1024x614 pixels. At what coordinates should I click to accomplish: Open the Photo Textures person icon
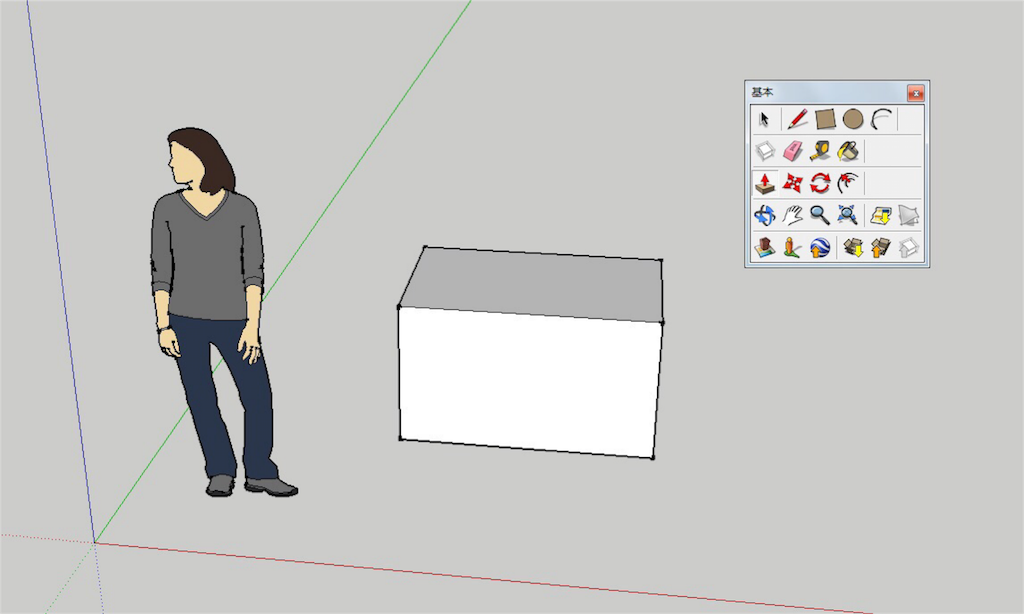click(x=792, y=248)
